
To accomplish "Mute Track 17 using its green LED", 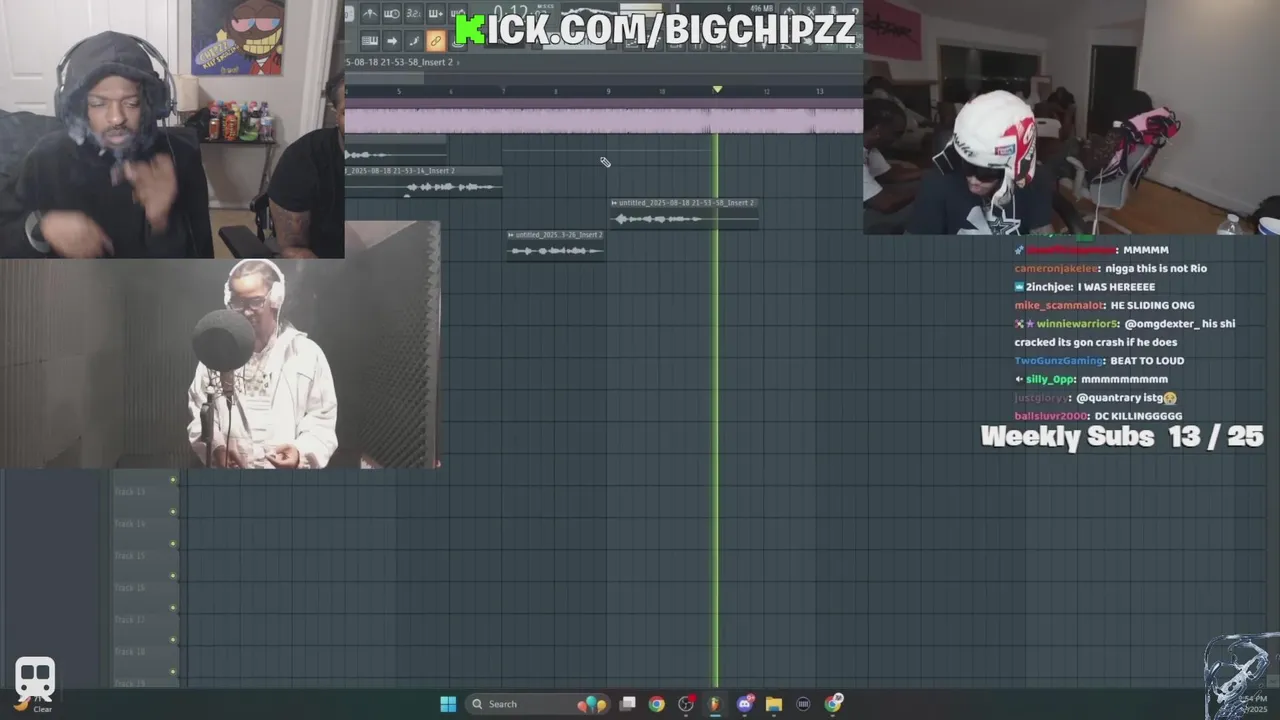I will coord(173,639).
